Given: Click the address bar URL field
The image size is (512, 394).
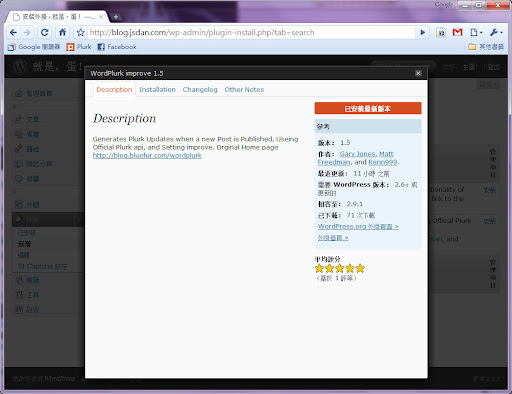Looking at the screenshot, I should pos(252,32).
